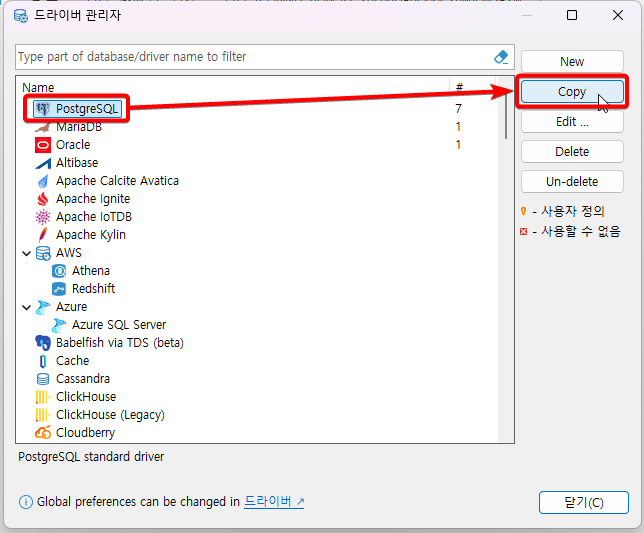Select the Apache Ignite driver
This screenshot has width=644, height=533.
coord(93,199)
